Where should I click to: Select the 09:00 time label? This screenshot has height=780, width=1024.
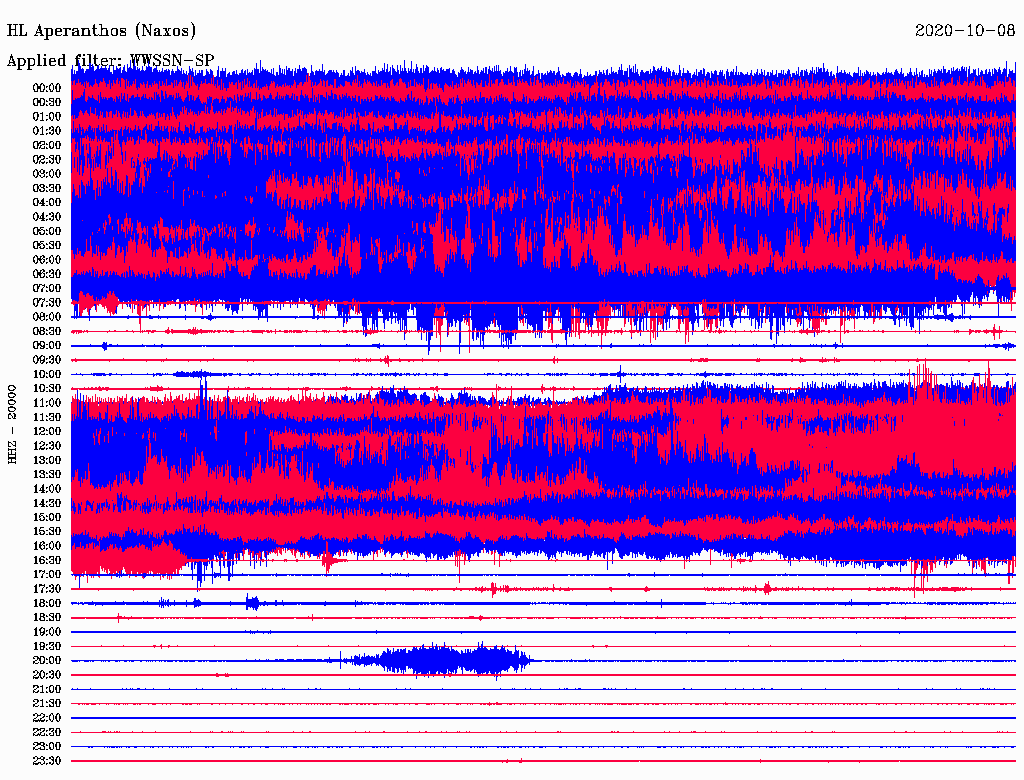pyautogui.click(x=47, y=346)
